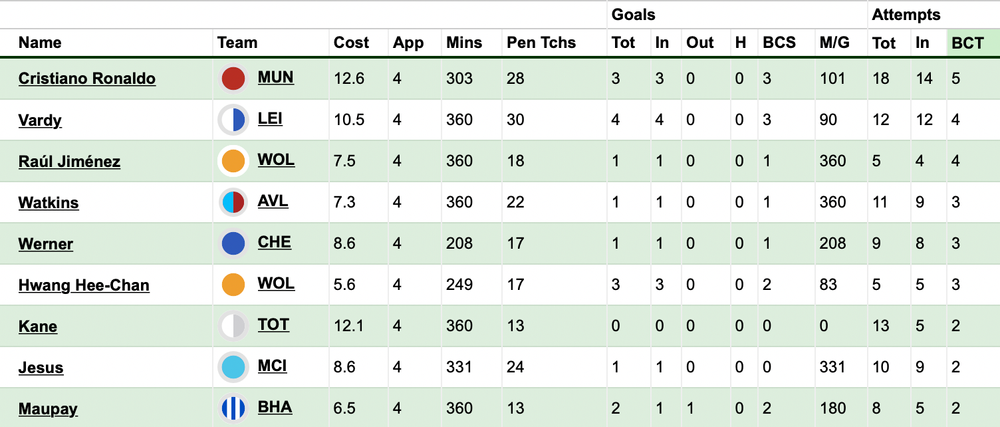Click Raúl Jiménez's orange Wolves badge
The height and width of the screenshot is (427, 1000).
[233, 161]
